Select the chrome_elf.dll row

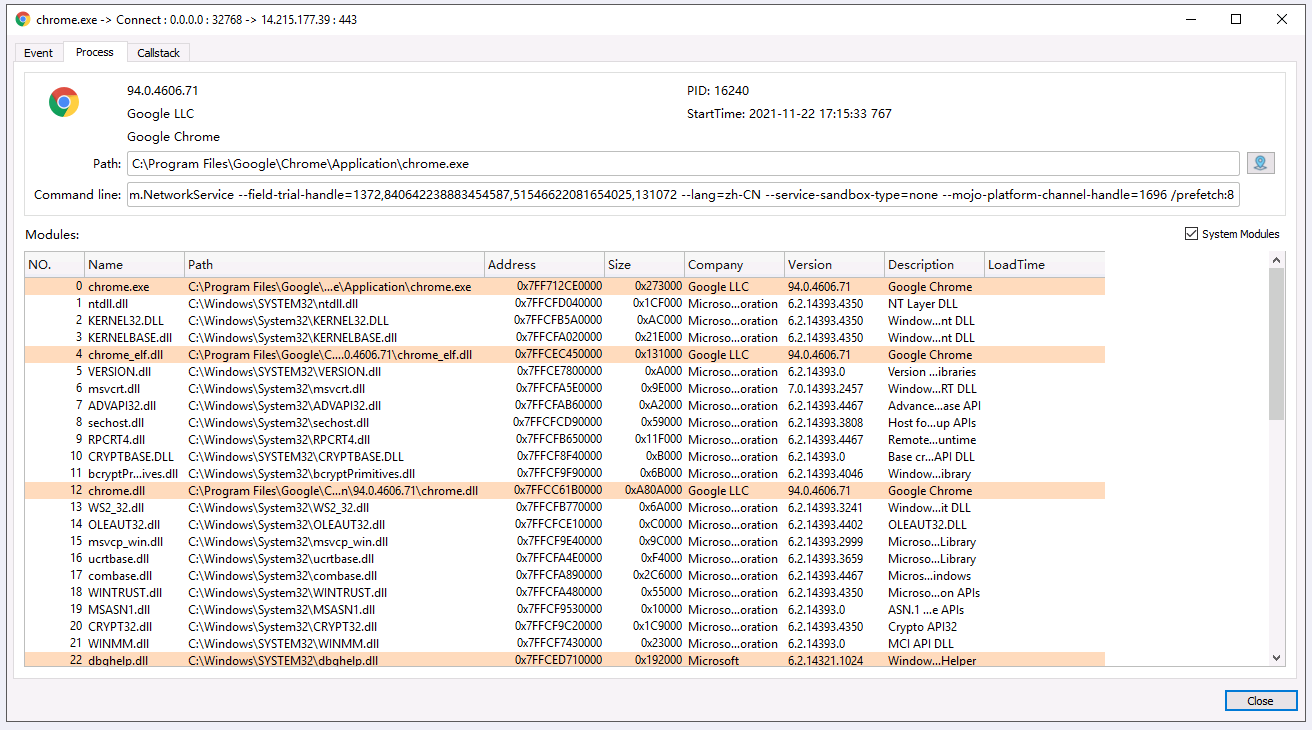point(565,355)
